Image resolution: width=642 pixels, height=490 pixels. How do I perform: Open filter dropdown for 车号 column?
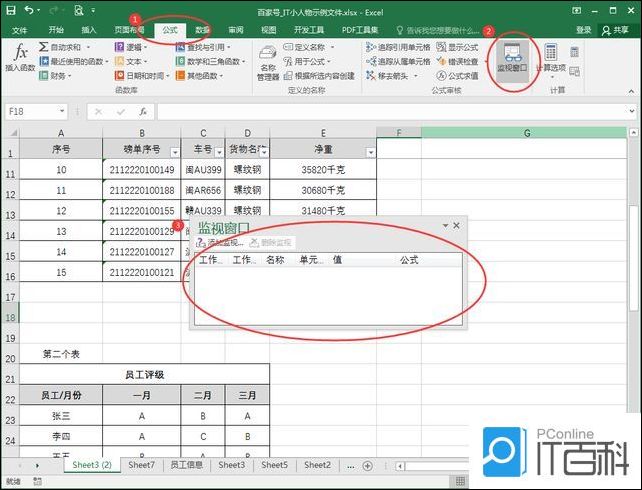(219, 153)
